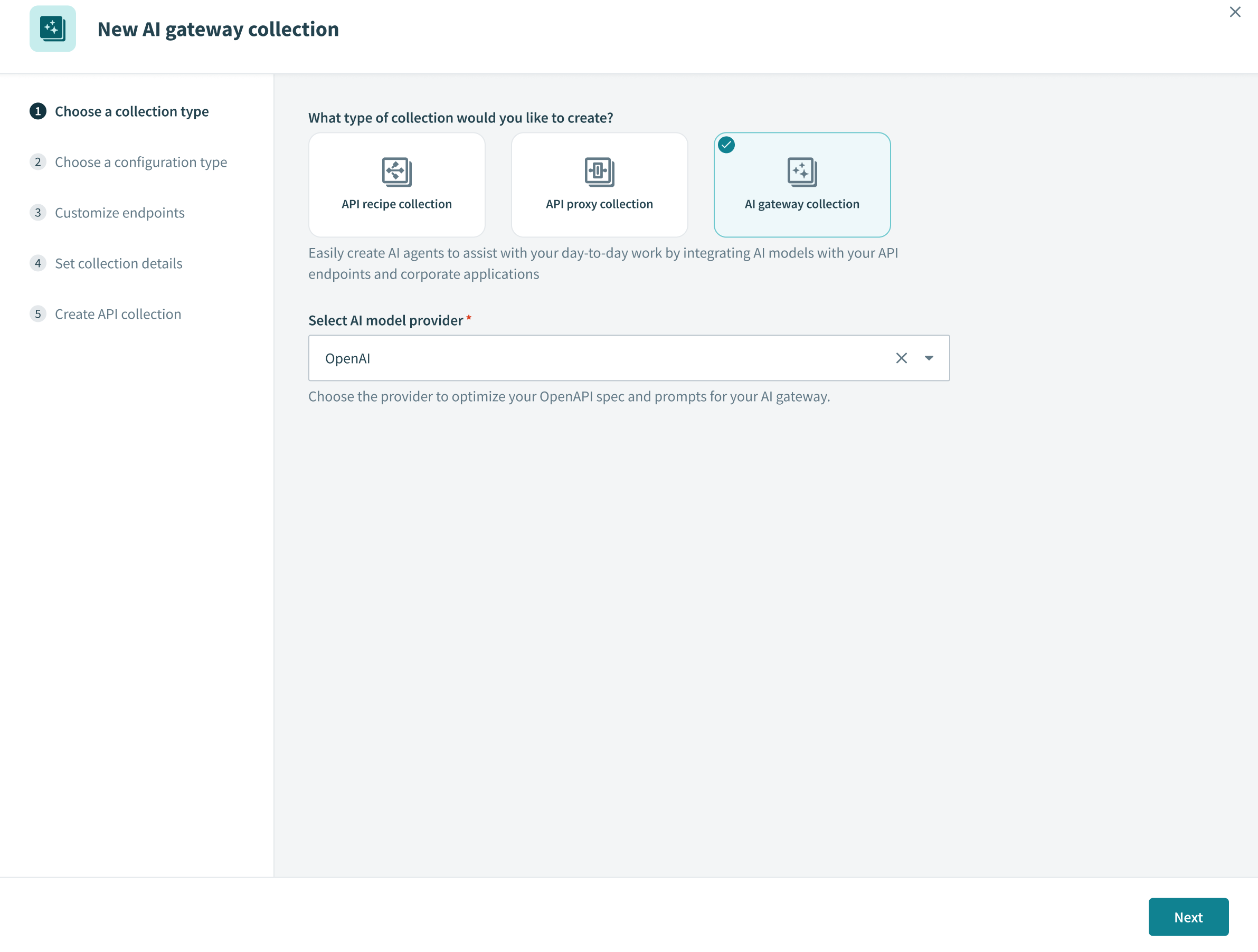Click 'What type of collection would you like to create?'
Viewport: 1258px width, 952px height.
point(461,118)
